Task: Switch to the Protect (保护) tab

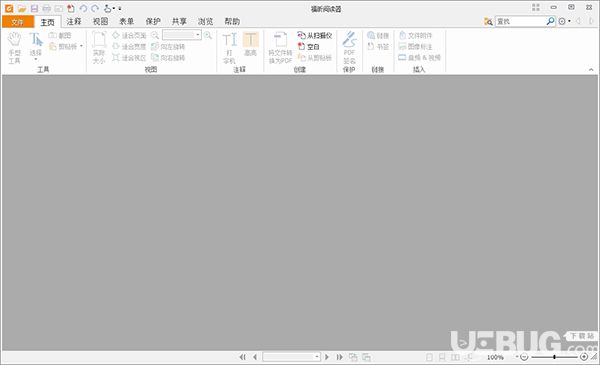Action: tap(153, 21)
